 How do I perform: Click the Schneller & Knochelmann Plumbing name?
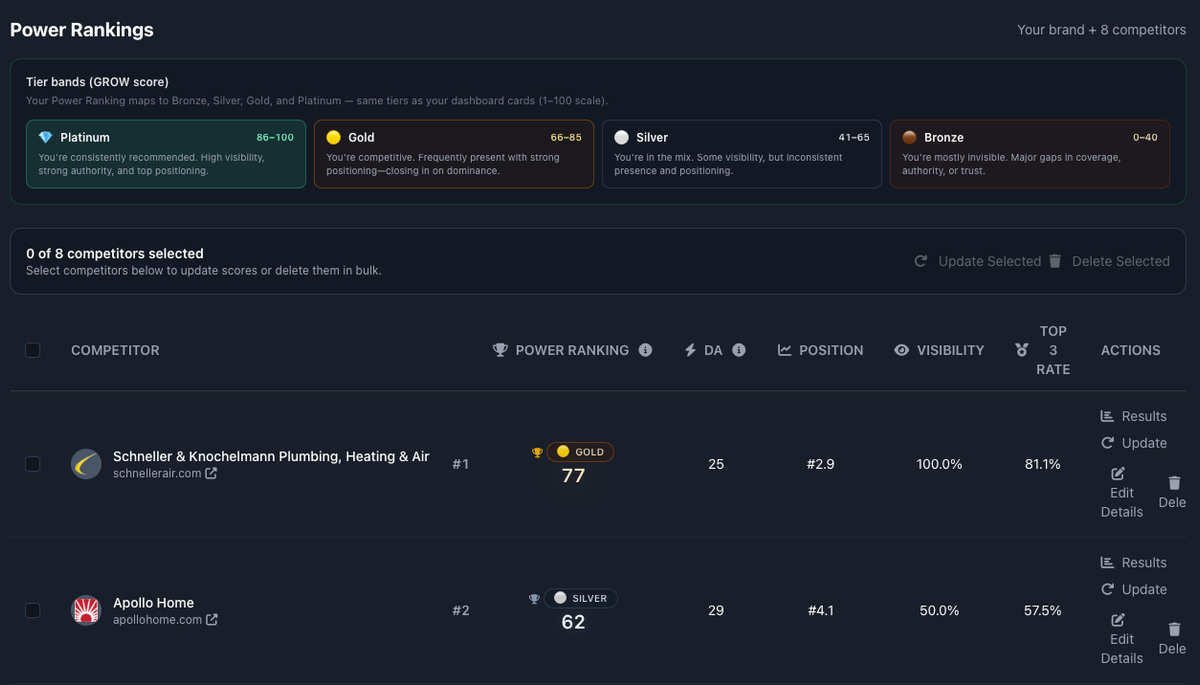click(271, 456)
